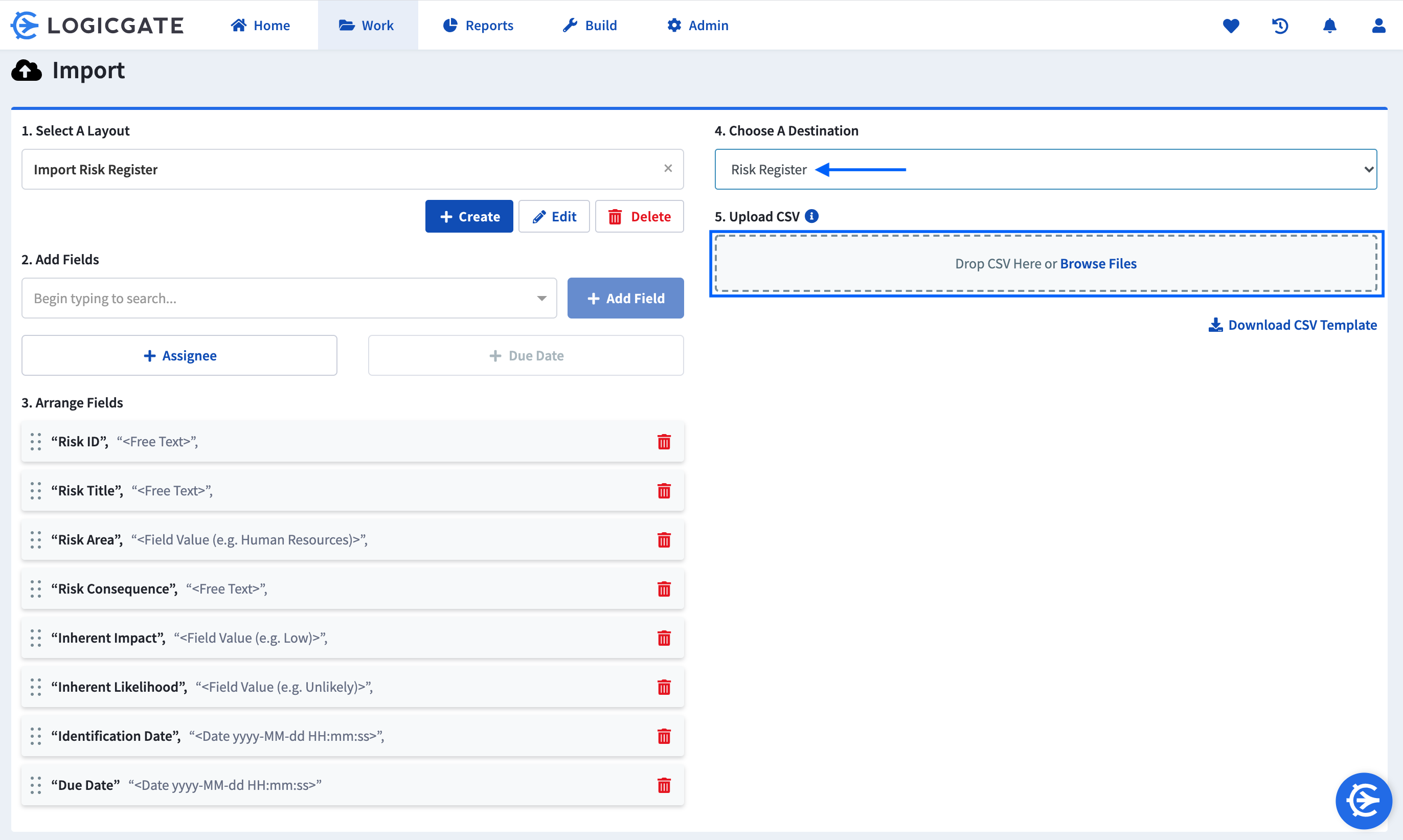Open the user profile icon
This screenshot has height=840, width=1403.
[1378, 26]
